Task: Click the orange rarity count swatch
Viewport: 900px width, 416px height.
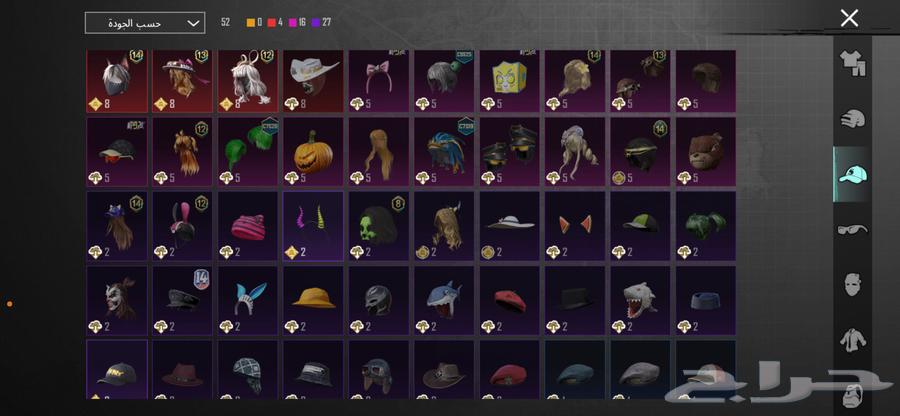Action: [x=250, y=23]
